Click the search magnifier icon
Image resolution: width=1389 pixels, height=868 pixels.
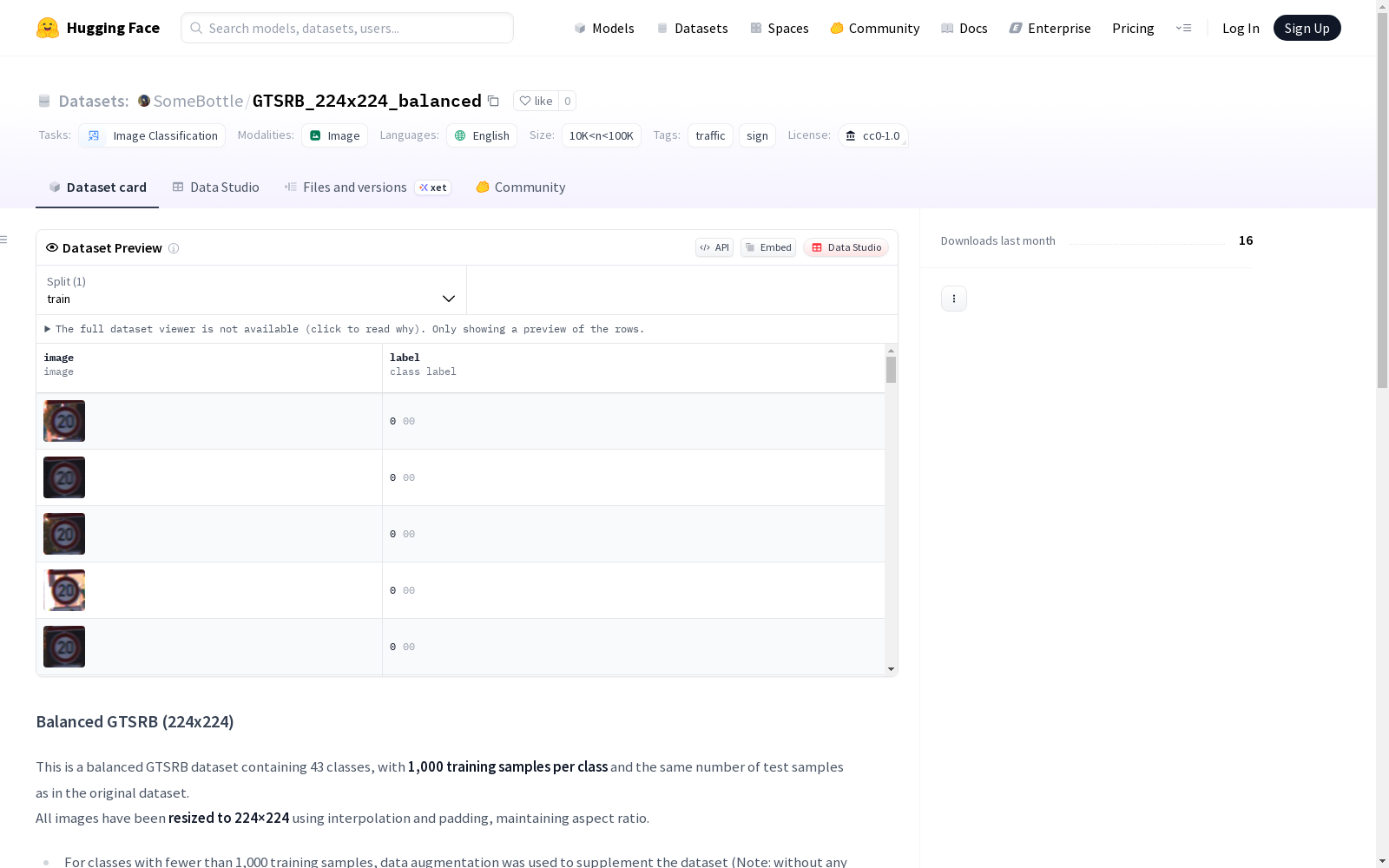pos(196,28)
